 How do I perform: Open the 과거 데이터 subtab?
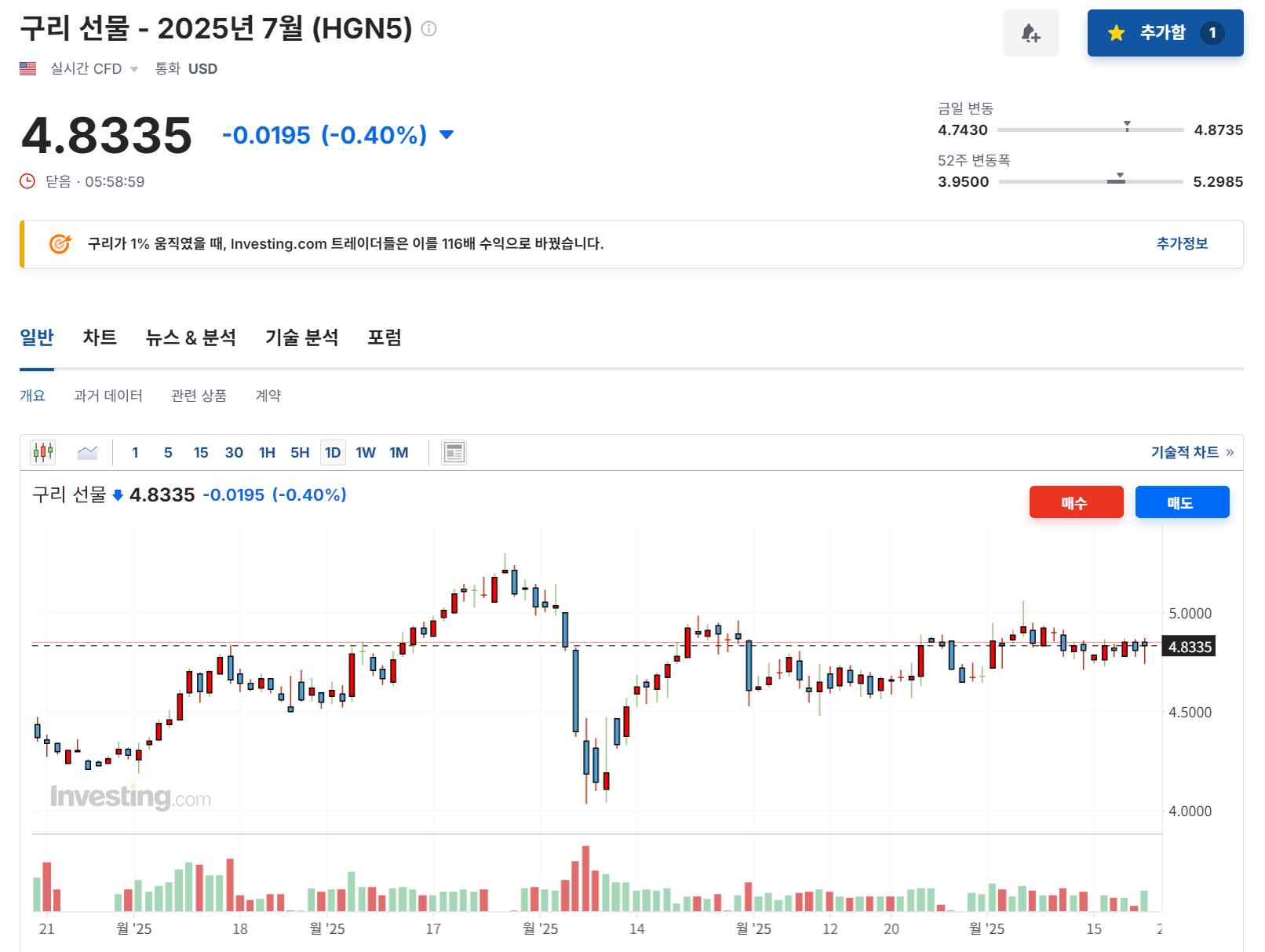tap(108, 396)
